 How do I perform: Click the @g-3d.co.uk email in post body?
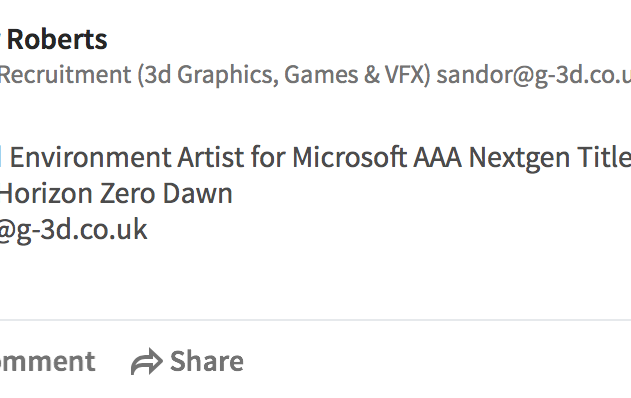(x=73, y=229)
